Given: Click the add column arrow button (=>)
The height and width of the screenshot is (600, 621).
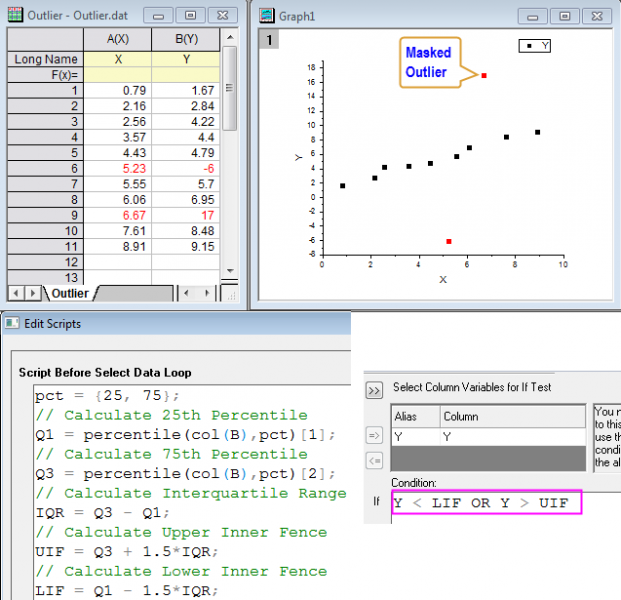Looking at the screenshot, I should pyautogui.click(x=374, y=436).
